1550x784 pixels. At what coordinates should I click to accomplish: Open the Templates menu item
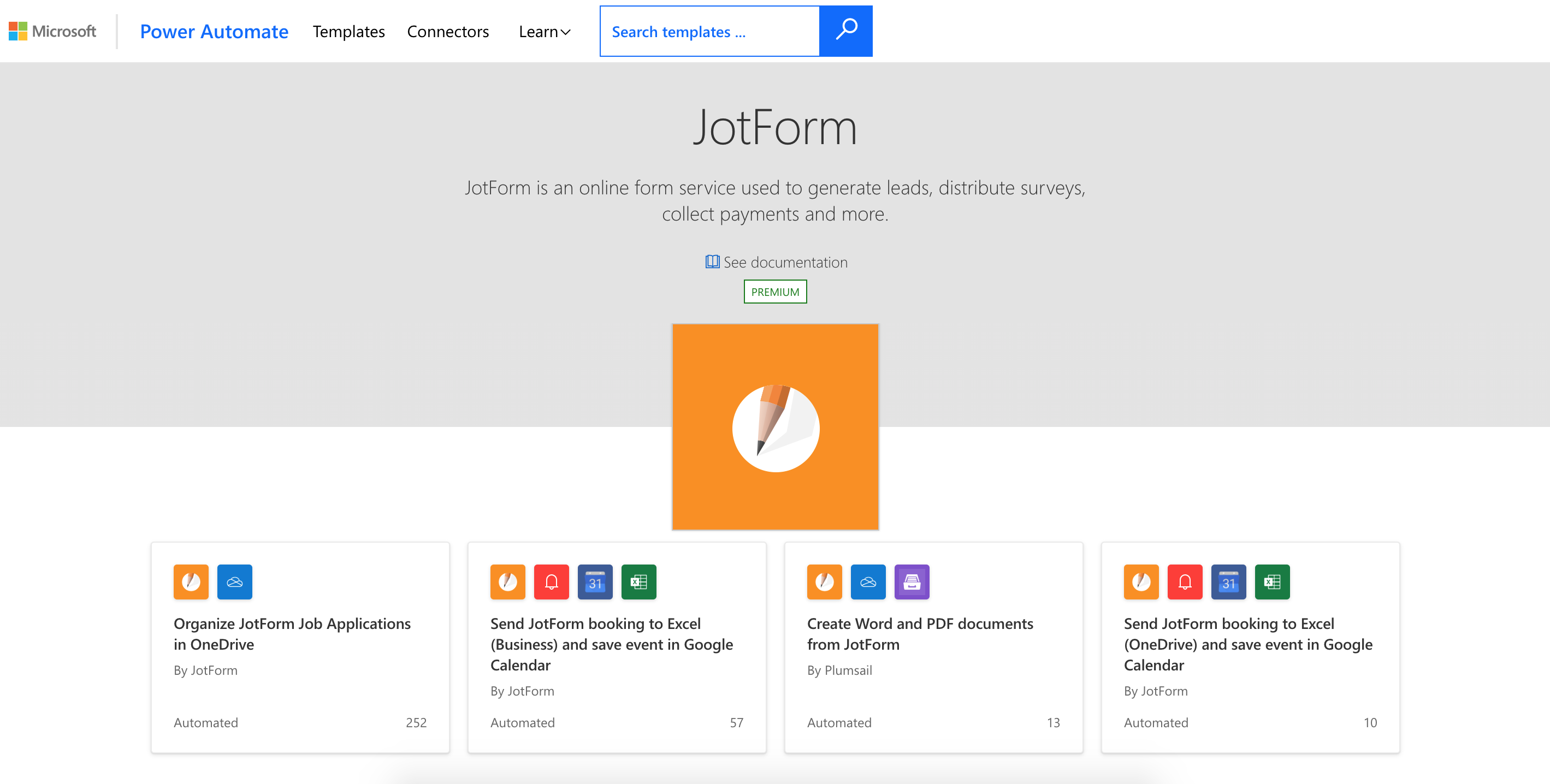click(348, 32)
